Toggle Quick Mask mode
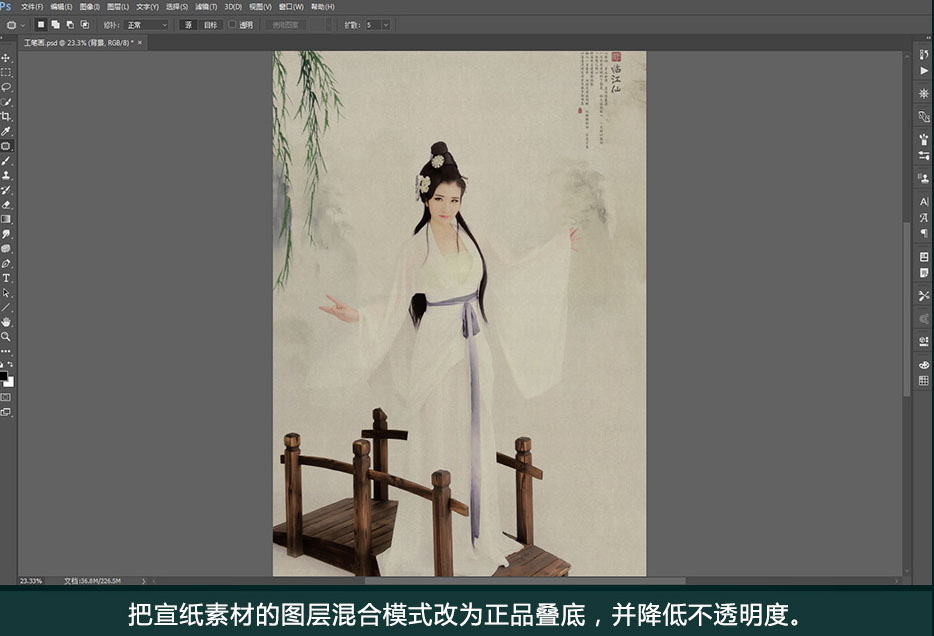Screen dimensions: 934x636 point(6,397)
